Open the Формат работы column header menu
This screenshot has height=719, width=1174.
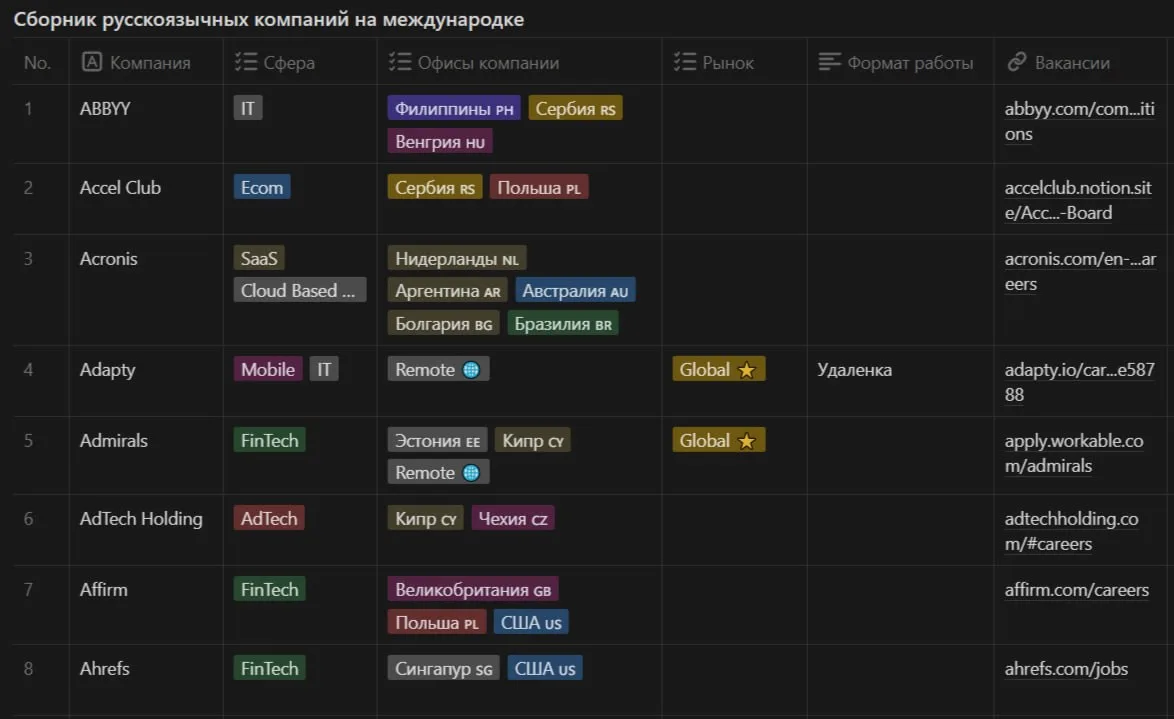[x=909, y=63]
